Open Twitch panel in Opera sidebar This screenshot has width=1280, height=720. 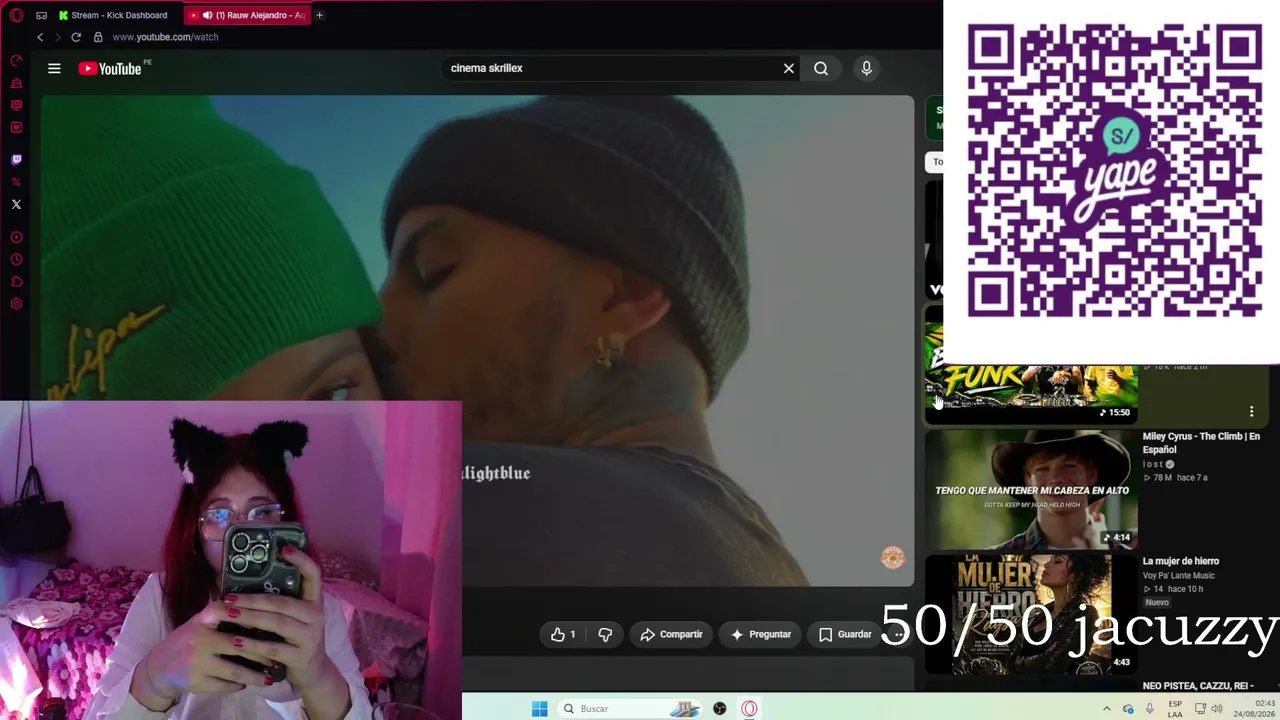click(16, 159)
